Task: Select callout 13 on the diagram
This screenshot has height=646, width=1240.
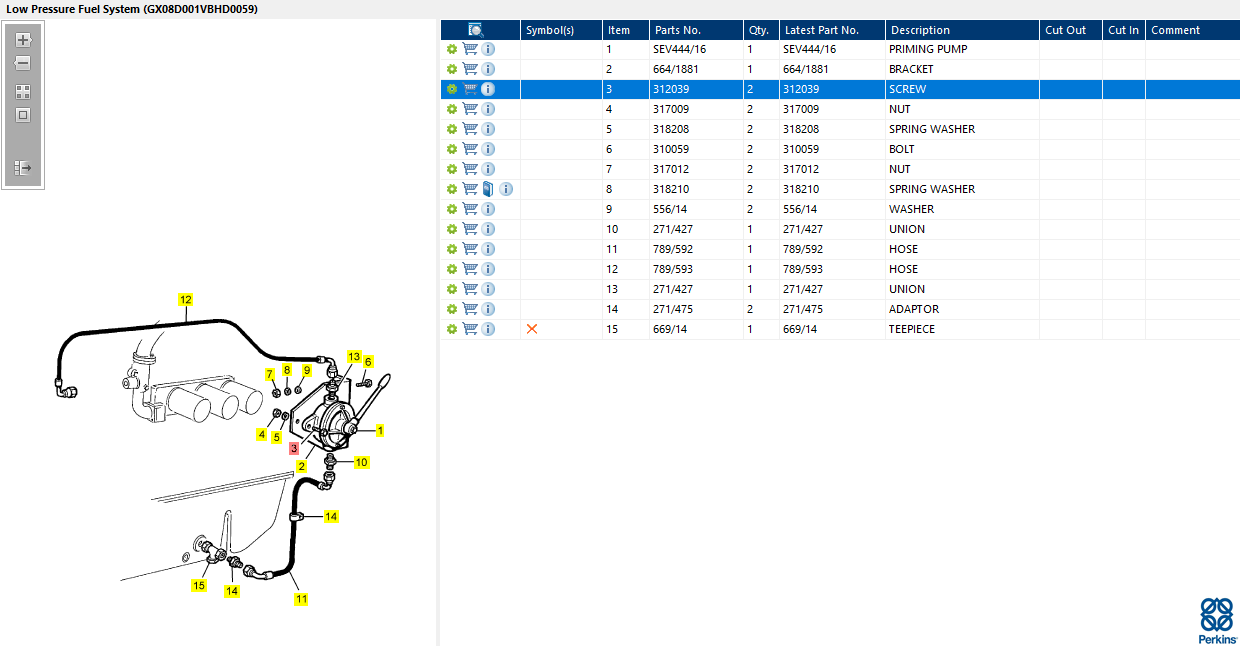Action: [x=354, y=357]
